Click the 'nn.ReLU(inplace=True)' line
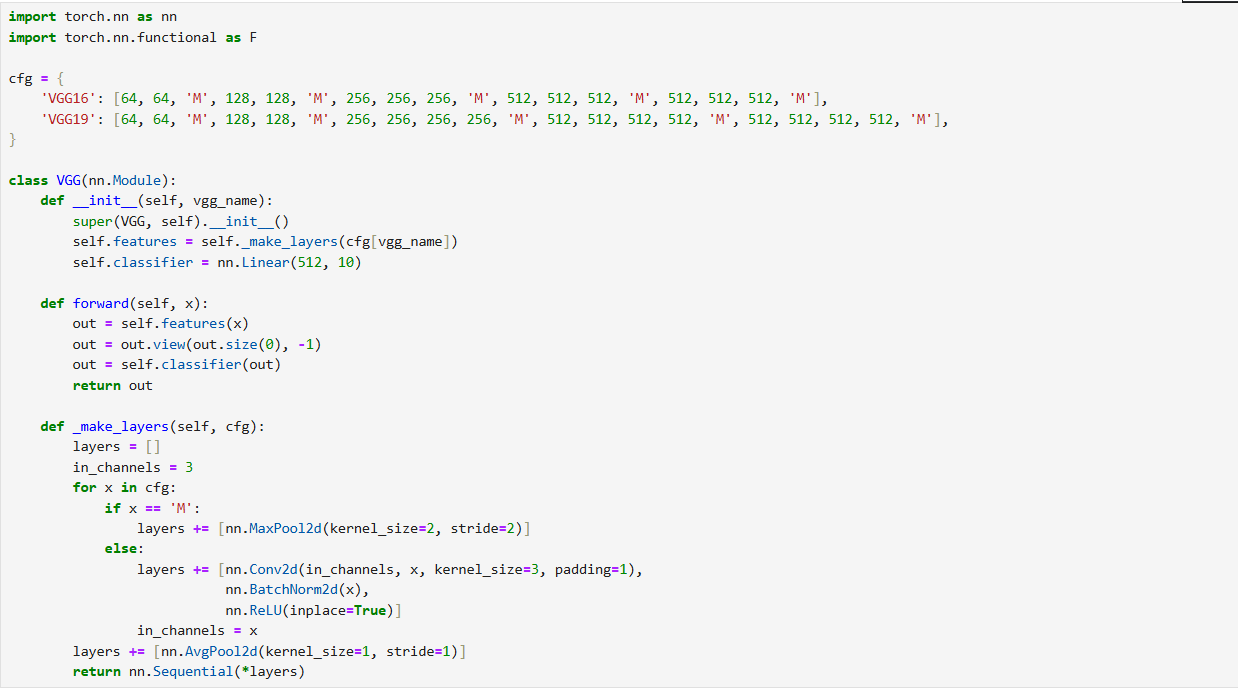Viewport: 1238px width, 688px height. (314, 610)
